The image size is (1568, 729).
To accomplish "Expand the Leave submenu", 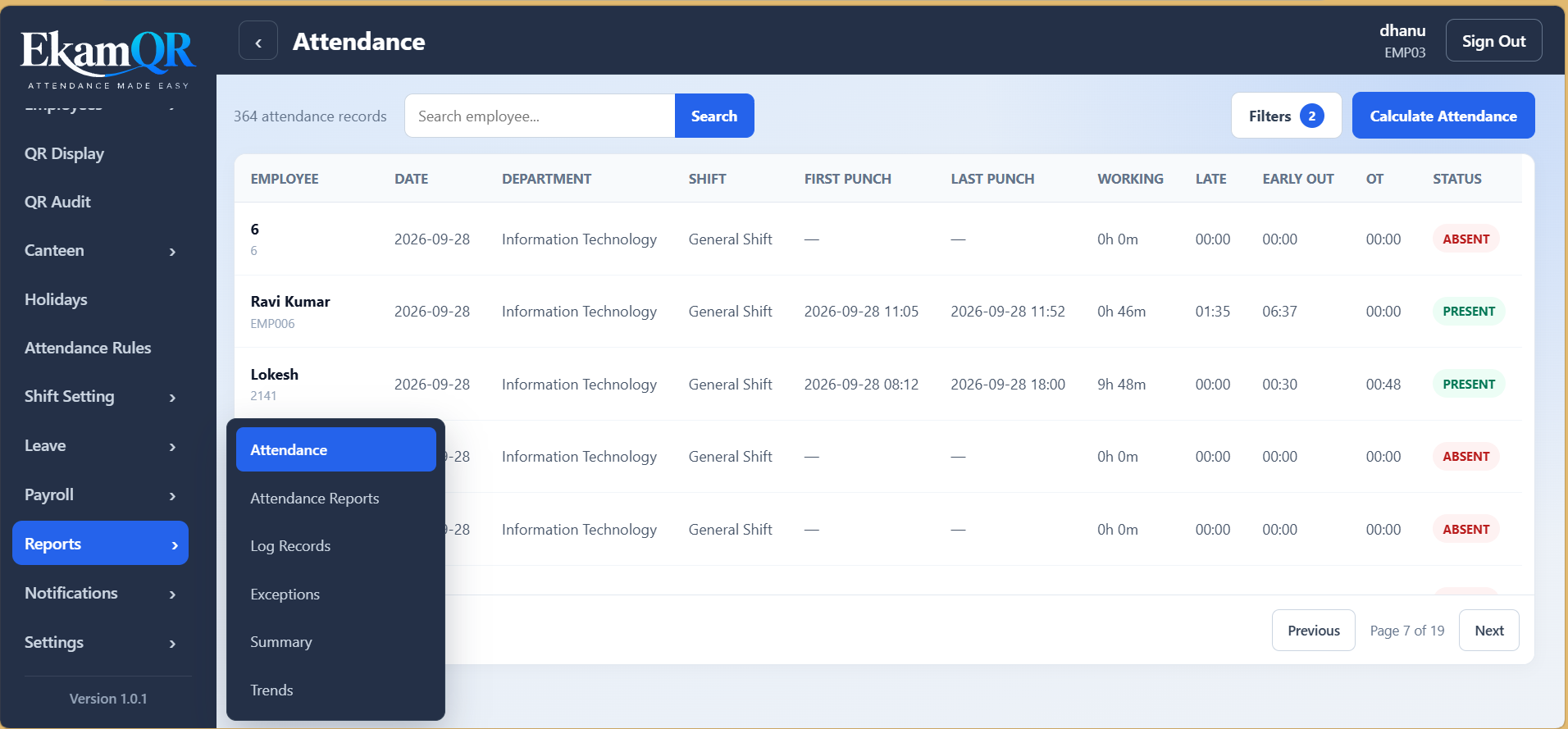I will (x=100, y=446).
